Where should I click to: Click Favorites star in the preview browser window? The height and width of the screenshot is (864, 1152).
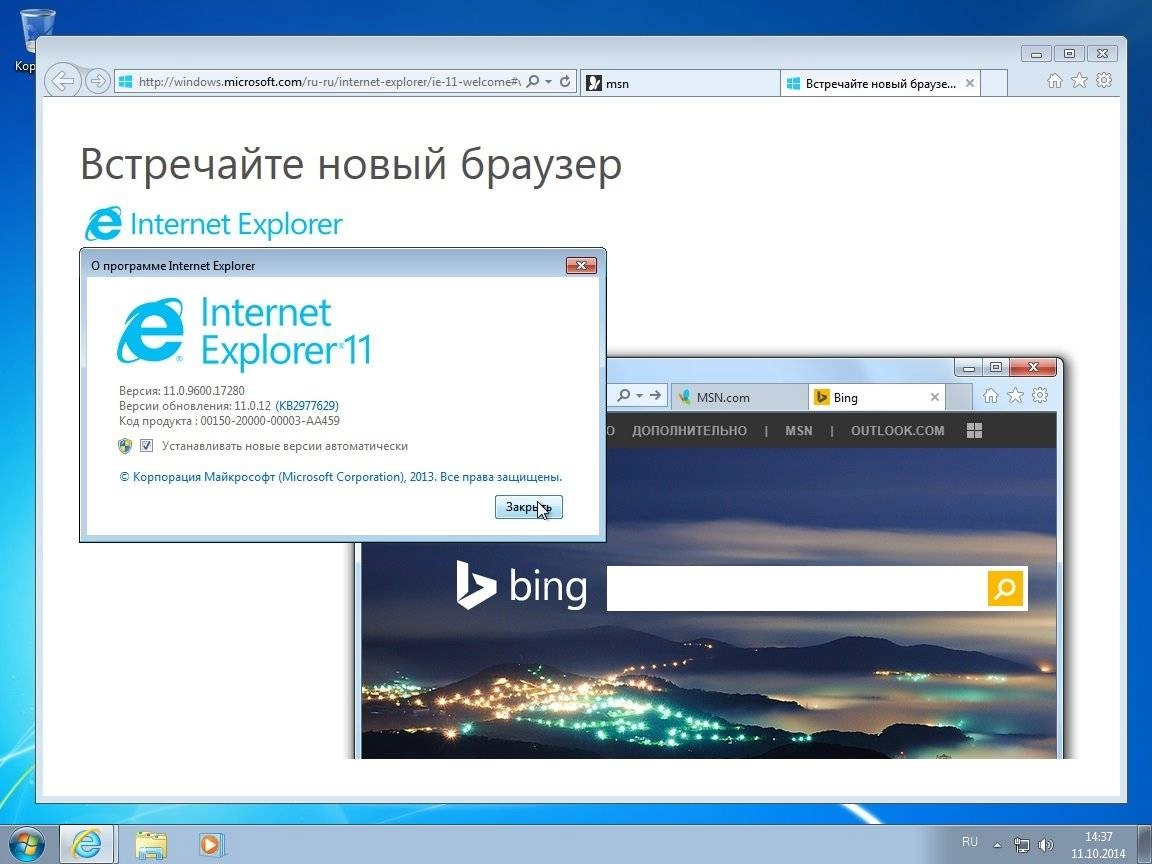tap(1015, 396)
